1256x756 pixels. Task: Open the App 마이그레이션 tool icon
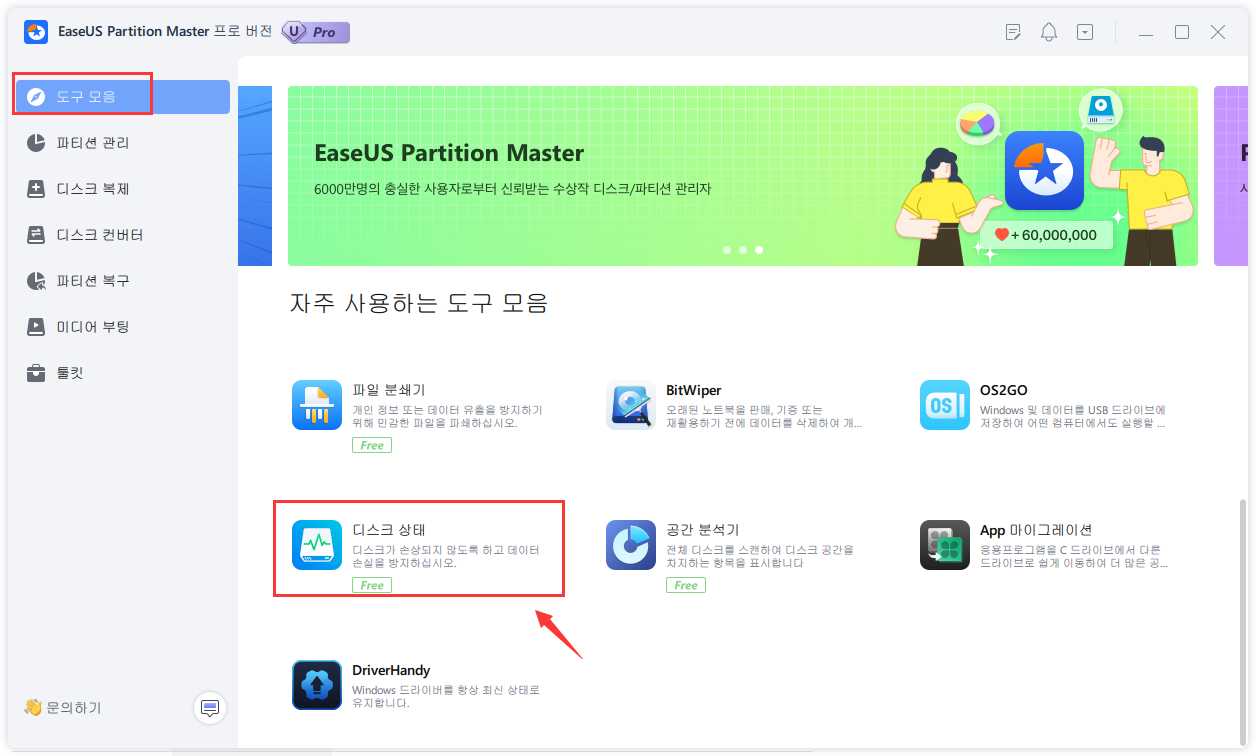pos(945,545)
